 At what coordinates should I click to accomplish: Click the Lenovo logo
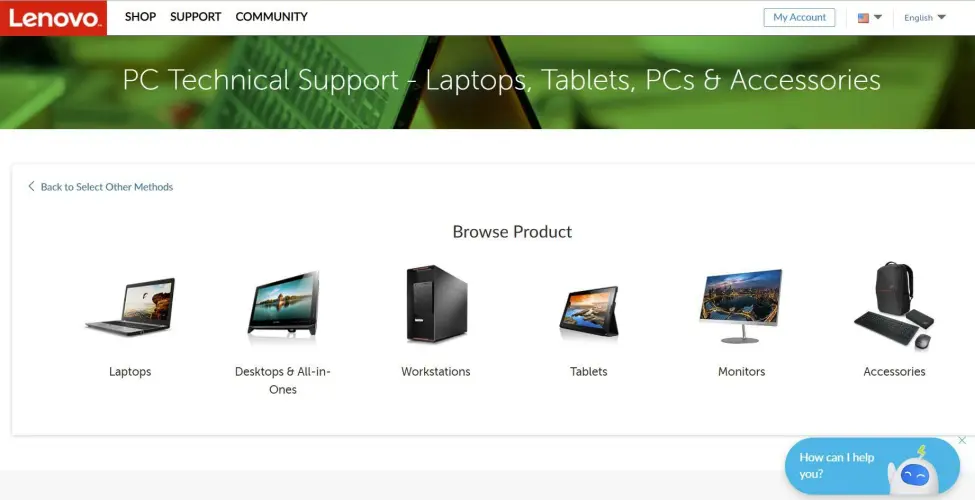(53, 17)
